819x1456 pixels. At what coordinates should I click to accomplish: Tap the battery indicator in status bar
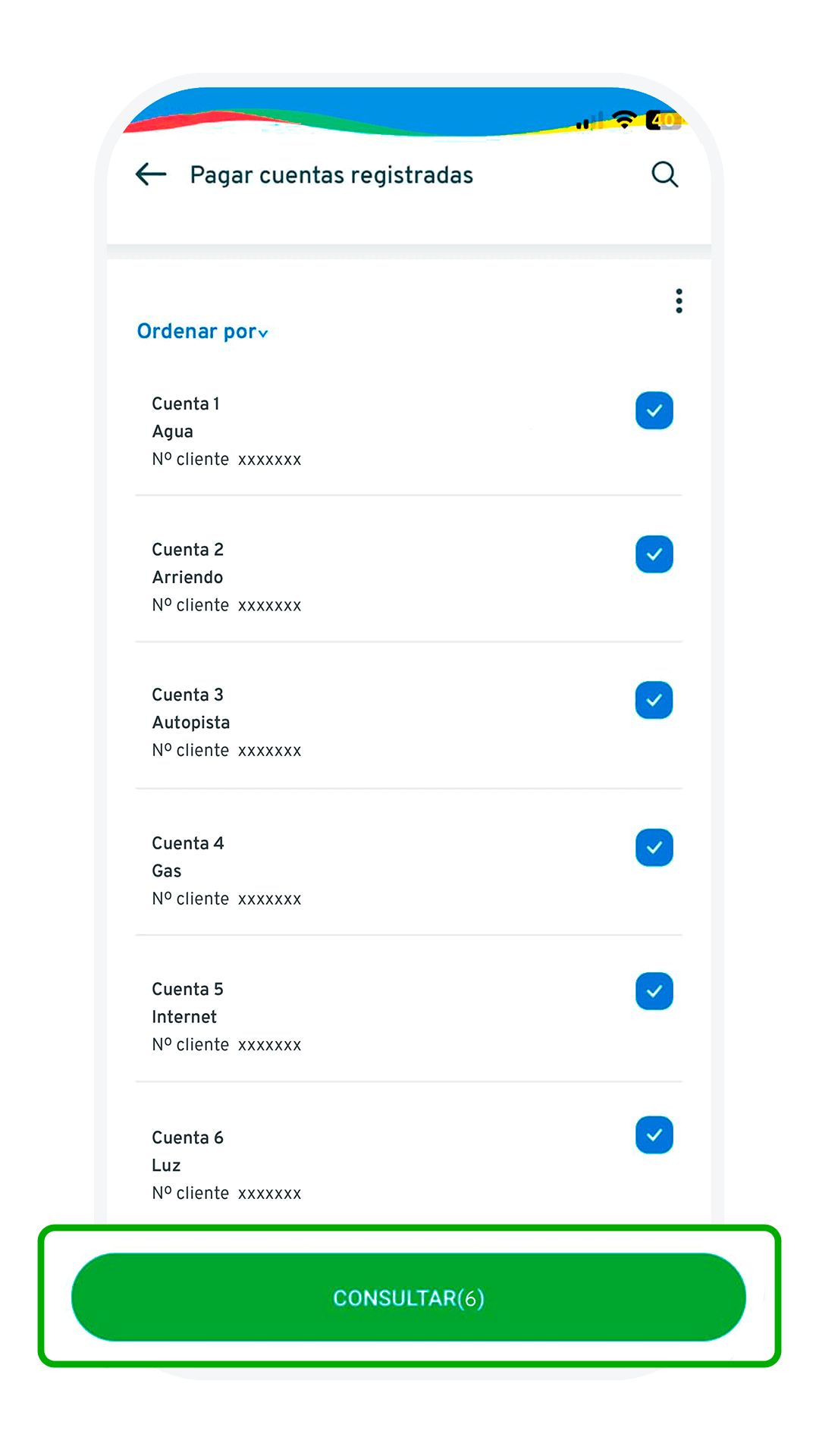point(663,120)
